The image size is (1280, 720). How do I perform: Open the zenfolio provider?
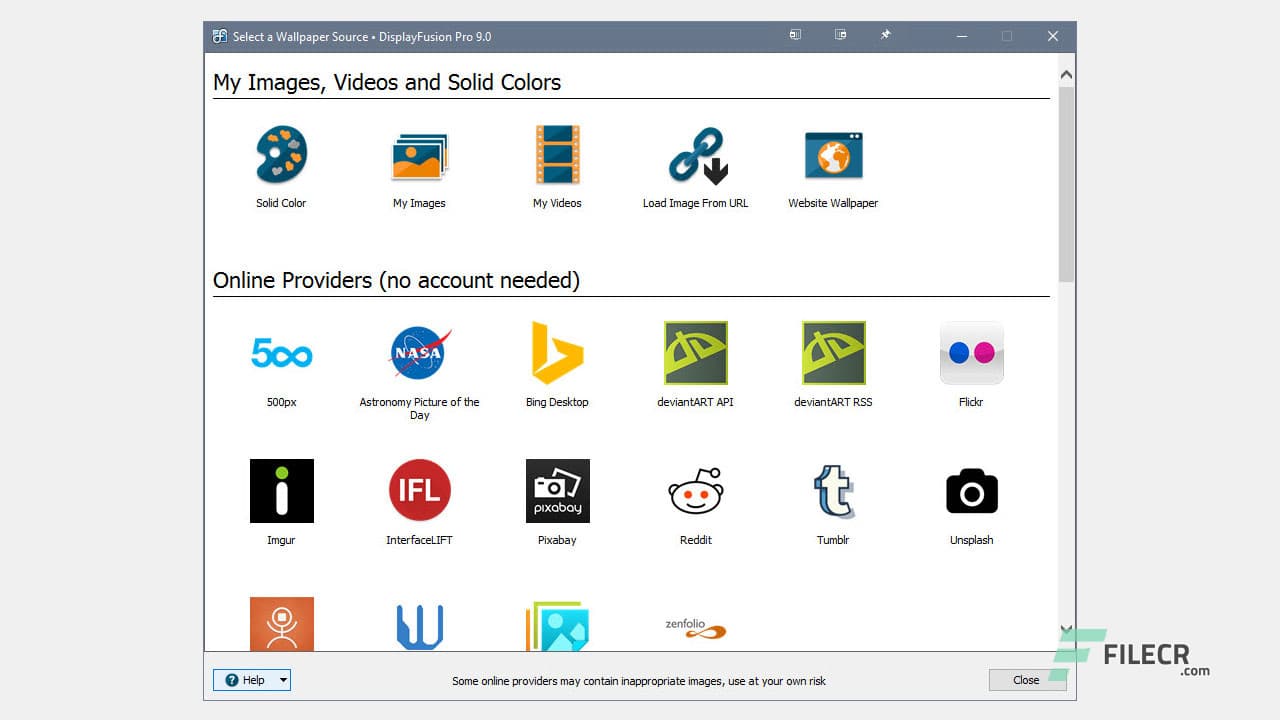coord(695,628)
